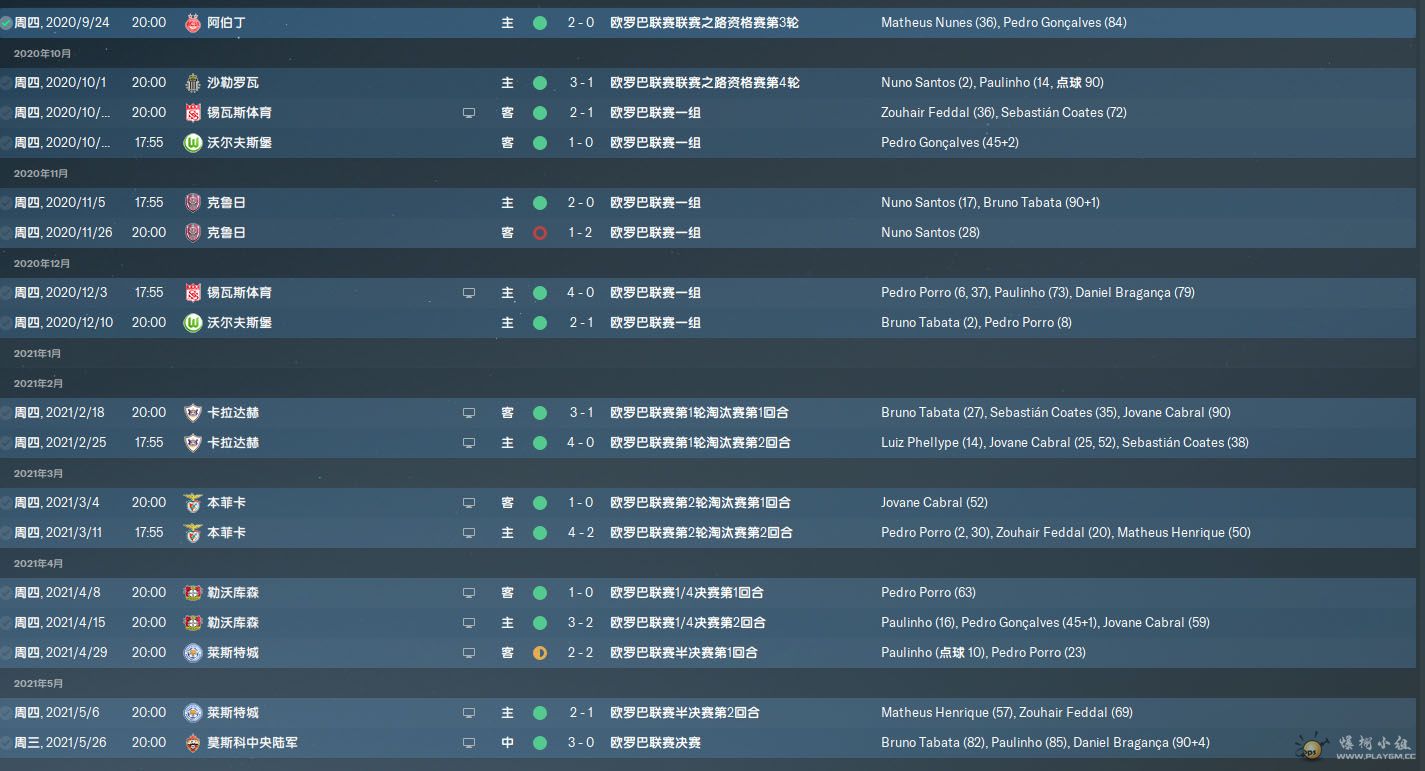Viewport: 1425px width, 771px height.
Task: Collapse the 2020年10月 month section header
Action: [x=42, y=53]
